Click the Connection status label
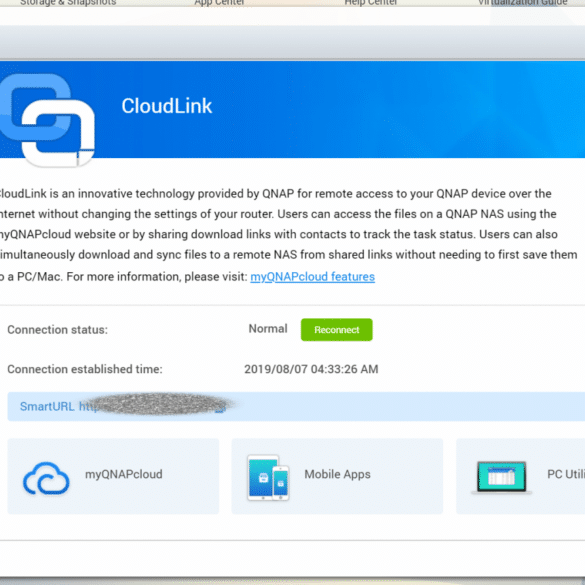Screen dimensions: 585x585 57,330
